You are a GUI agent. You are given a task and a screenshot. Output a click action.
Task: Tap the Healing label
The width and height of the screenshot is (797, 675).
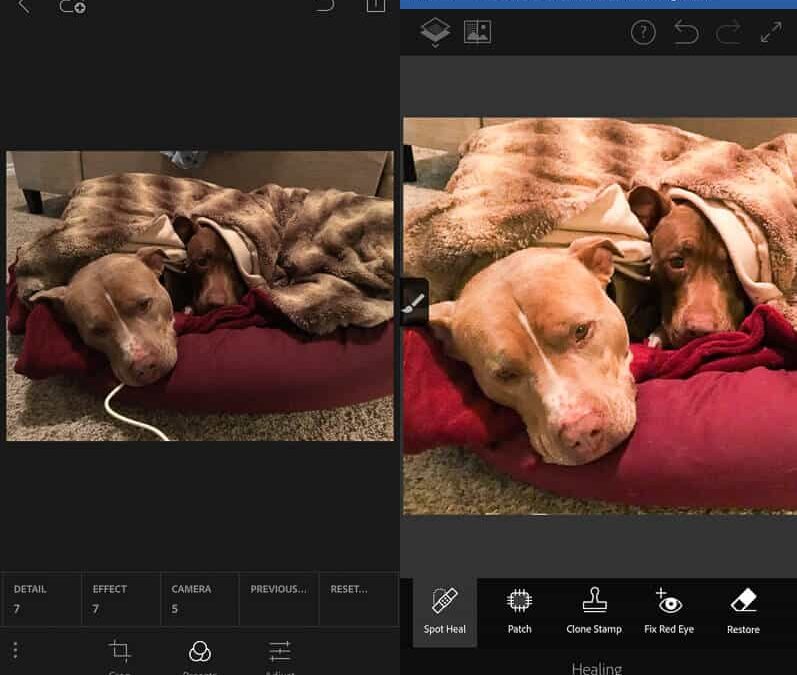597,668
